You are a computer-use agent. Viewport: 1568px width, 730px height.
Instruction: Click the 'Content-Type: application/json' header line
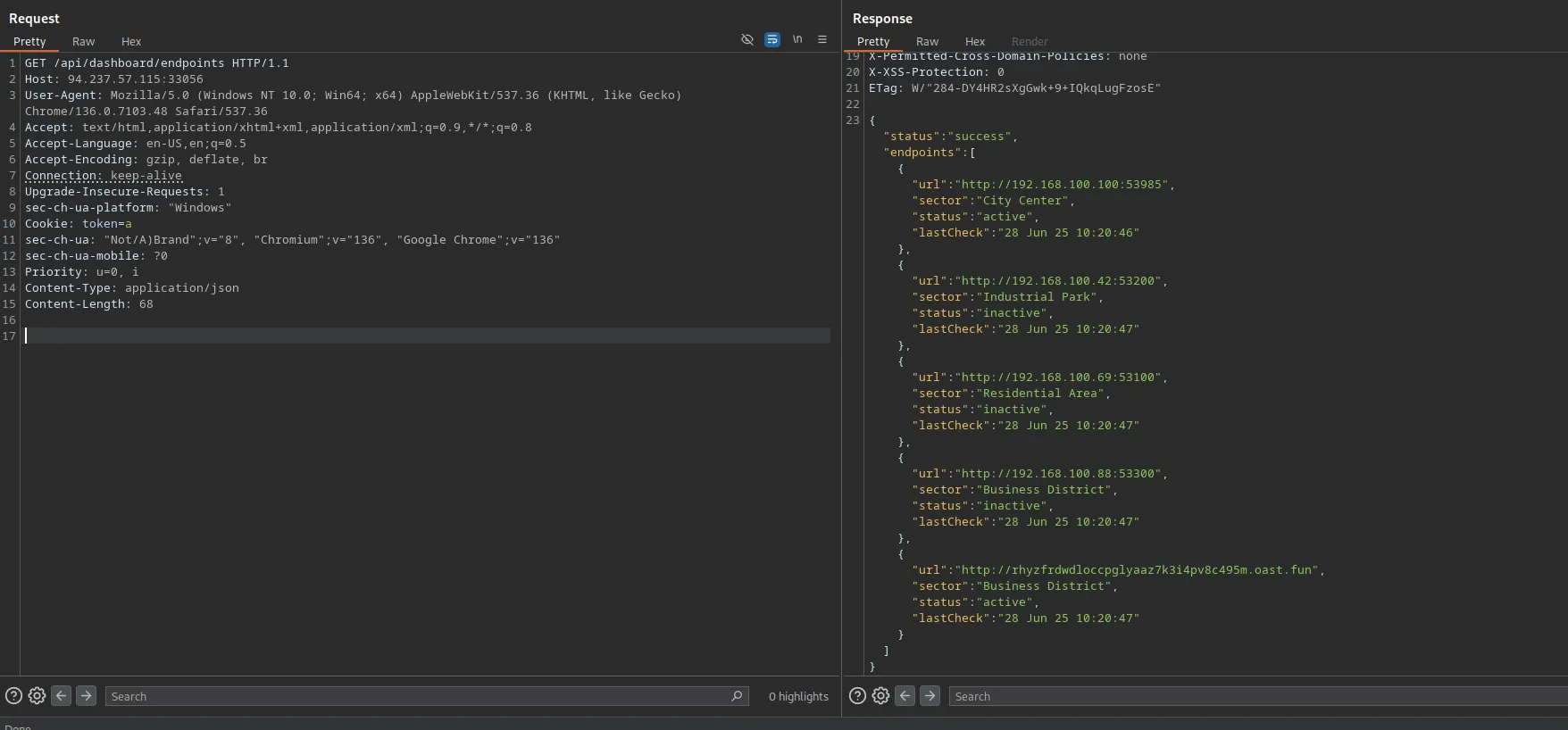132,288
